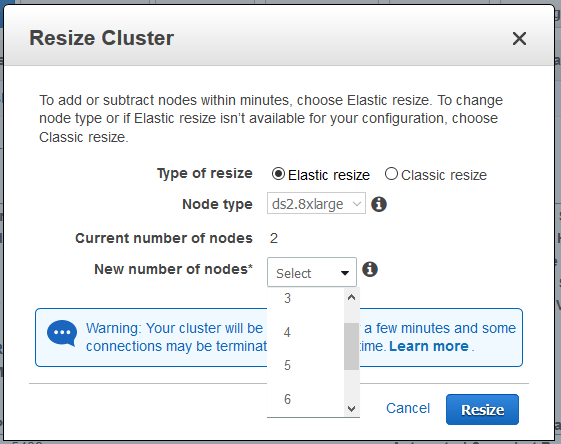Show info for New number of nodes
This screenshot has height=444, width=561.
[x=370, y=269]
